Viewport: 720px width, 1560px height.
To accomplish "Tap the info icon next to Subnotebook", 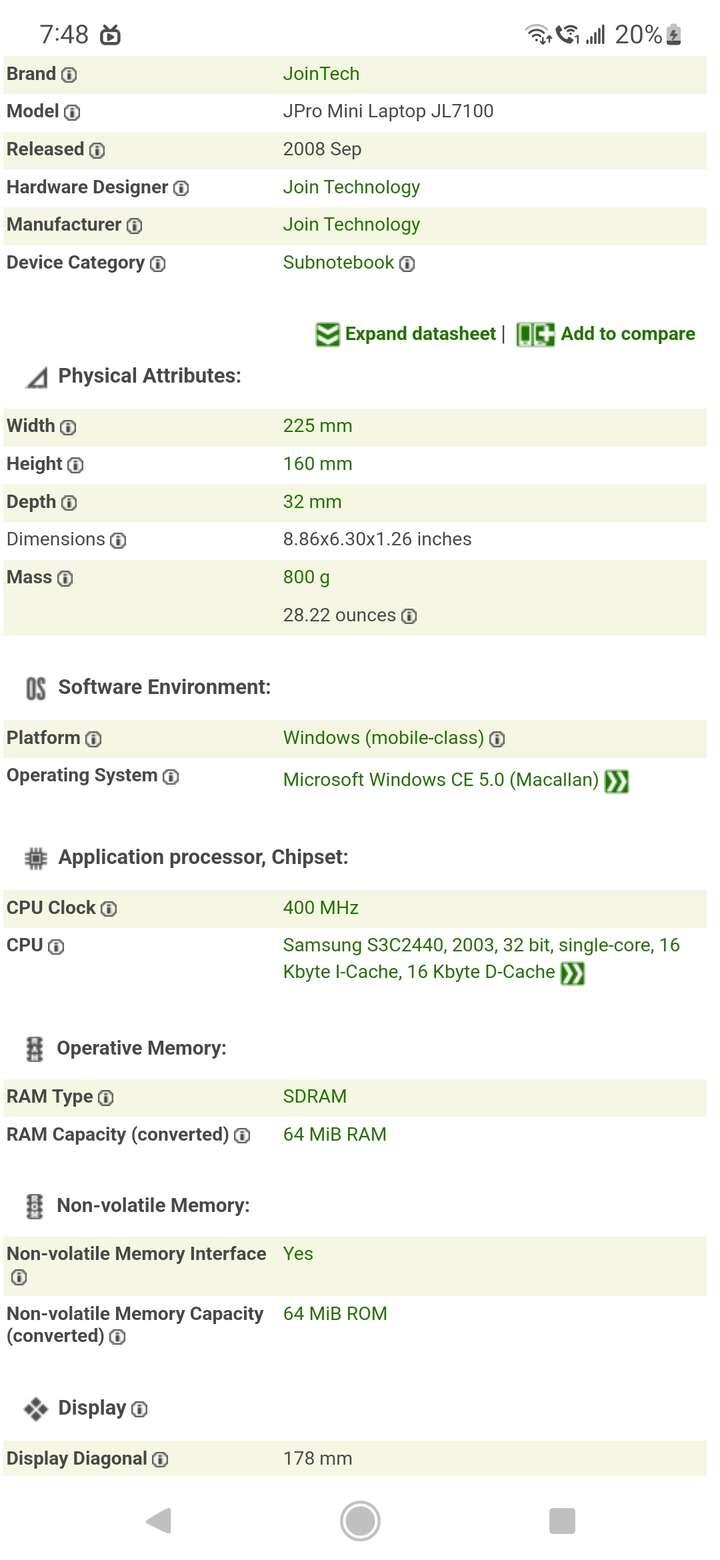I will pyautogui.click(x=407, y=264).
